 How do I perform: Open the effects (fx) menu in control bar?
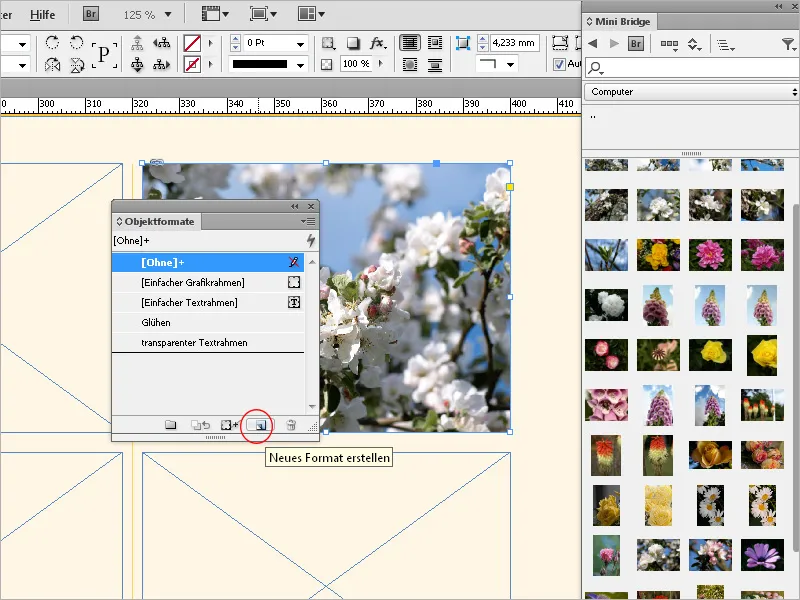point(378,43)
